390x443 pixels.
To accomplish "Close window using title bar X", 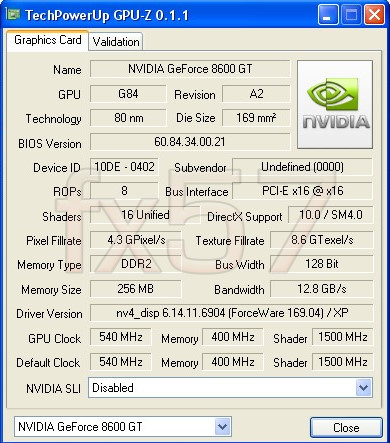I will click(x=374, y=15).
